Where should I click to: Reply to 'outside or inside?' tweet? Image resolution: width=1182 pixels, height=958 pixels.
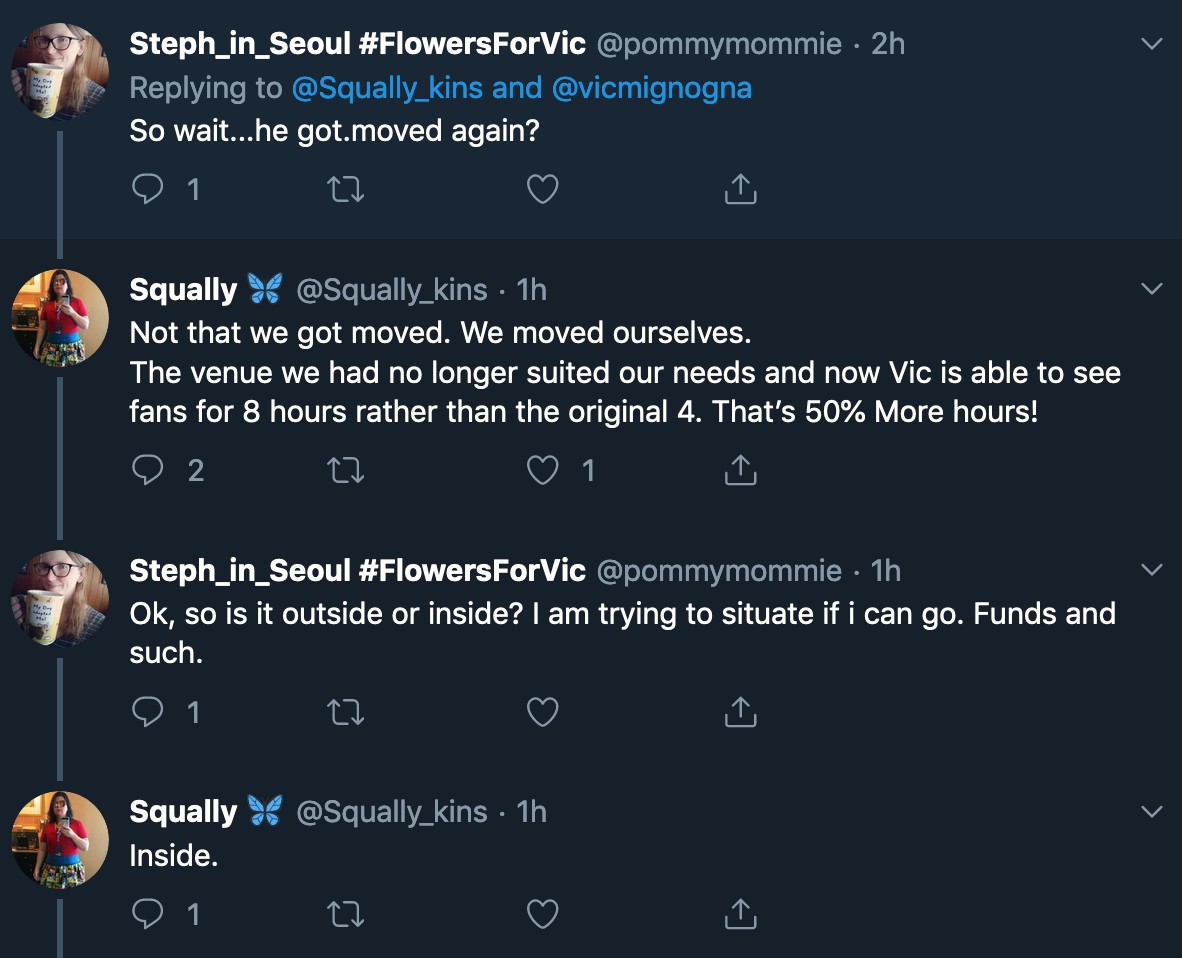tap(148, 712)
